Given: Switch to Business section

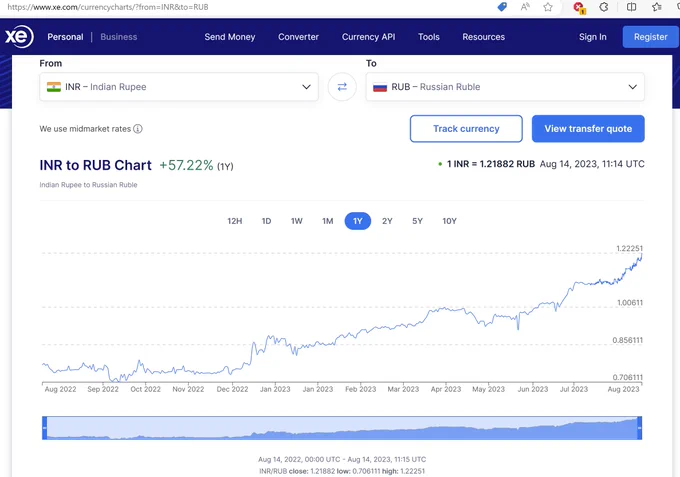Looking at the screenshot, I should click(119, 37).
